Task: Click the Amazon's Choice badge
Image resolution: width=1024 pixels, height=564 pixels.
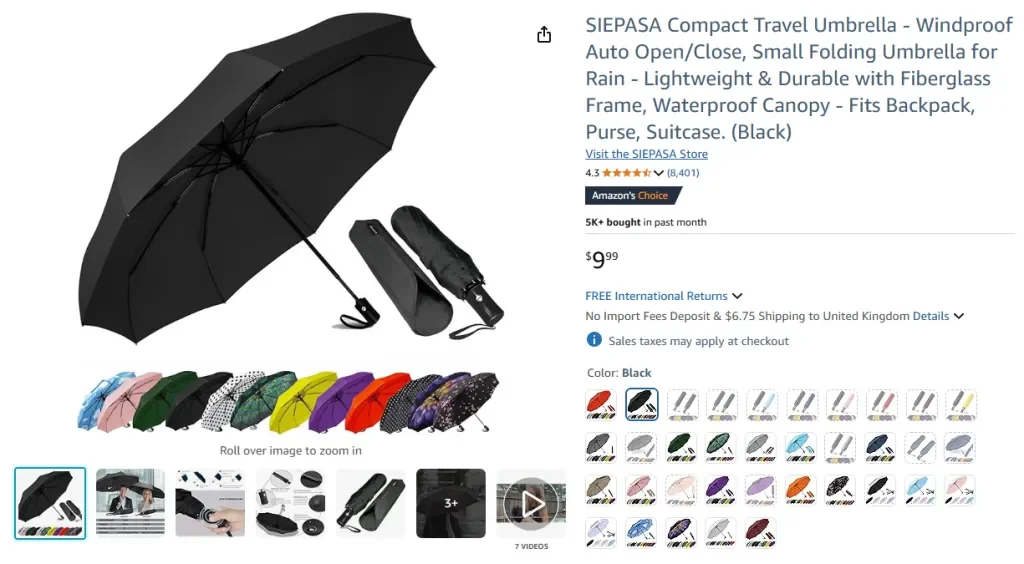Action: click(x=633, y=195)
